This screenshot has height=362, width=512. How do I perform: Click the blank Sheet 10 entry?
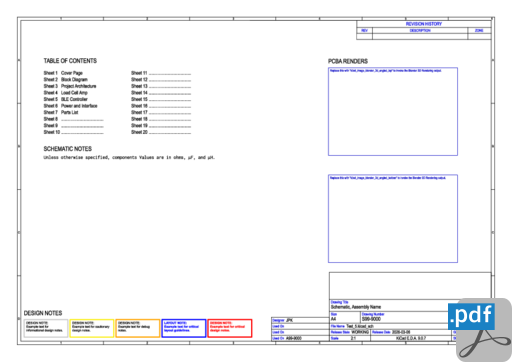(x=73, y=132)
